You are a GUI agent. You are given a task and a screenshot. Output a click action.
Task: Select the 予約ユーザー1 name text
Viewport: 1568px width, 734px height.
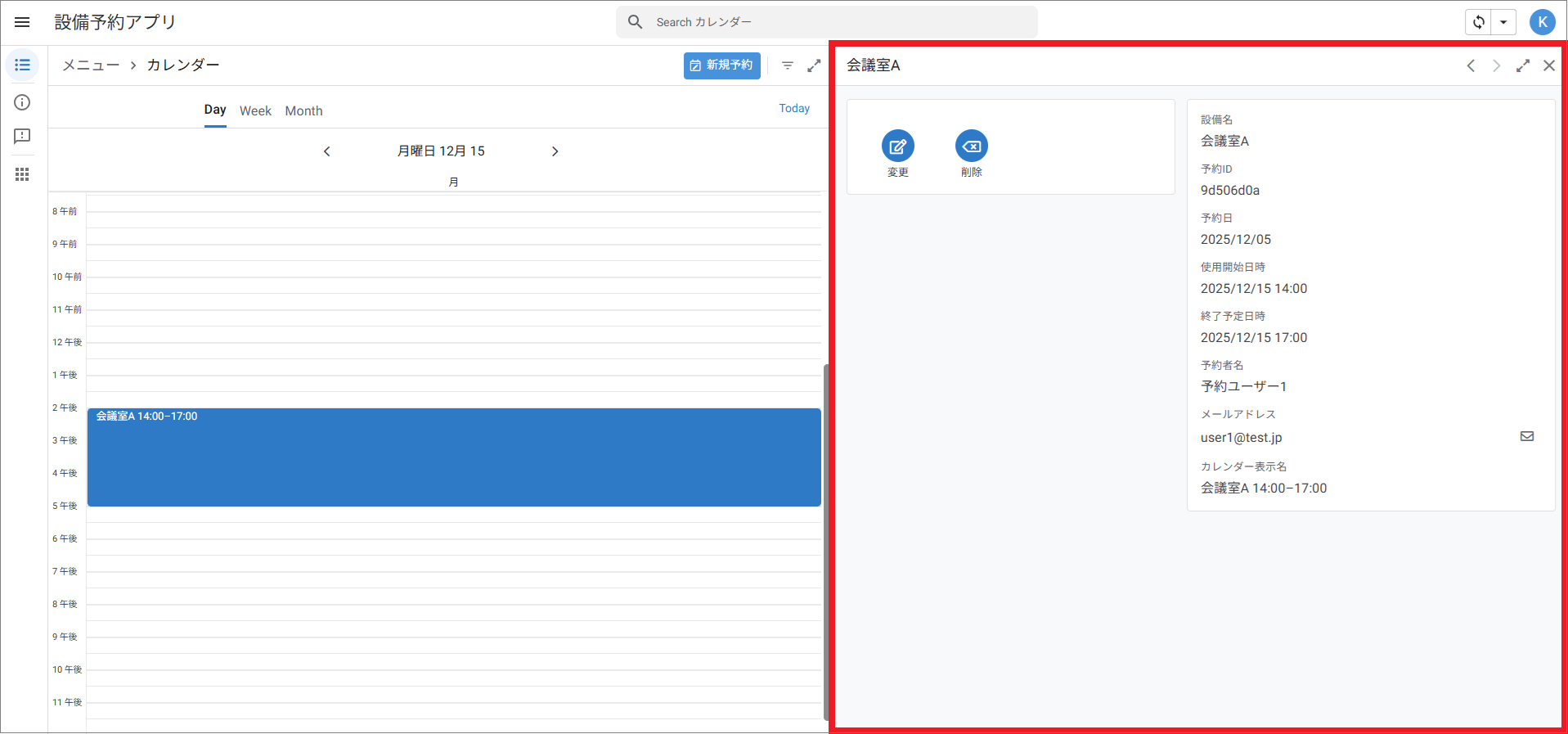click(x=1244, y=386)
